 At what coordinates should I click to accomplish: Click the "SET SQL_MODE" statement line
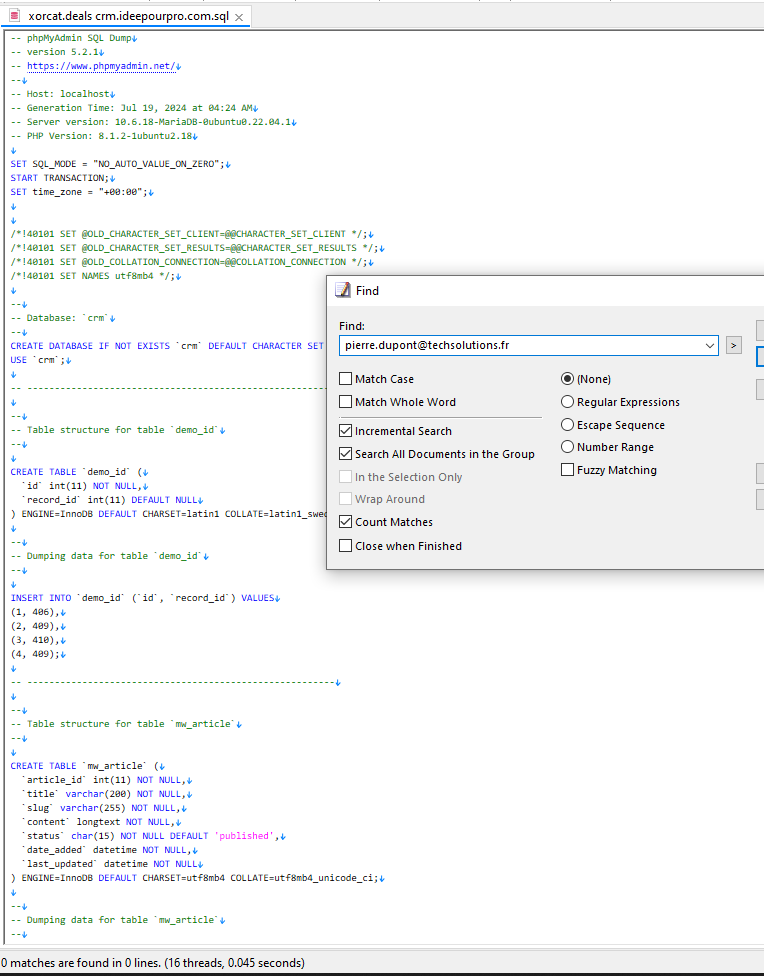(x=121, y=164)
